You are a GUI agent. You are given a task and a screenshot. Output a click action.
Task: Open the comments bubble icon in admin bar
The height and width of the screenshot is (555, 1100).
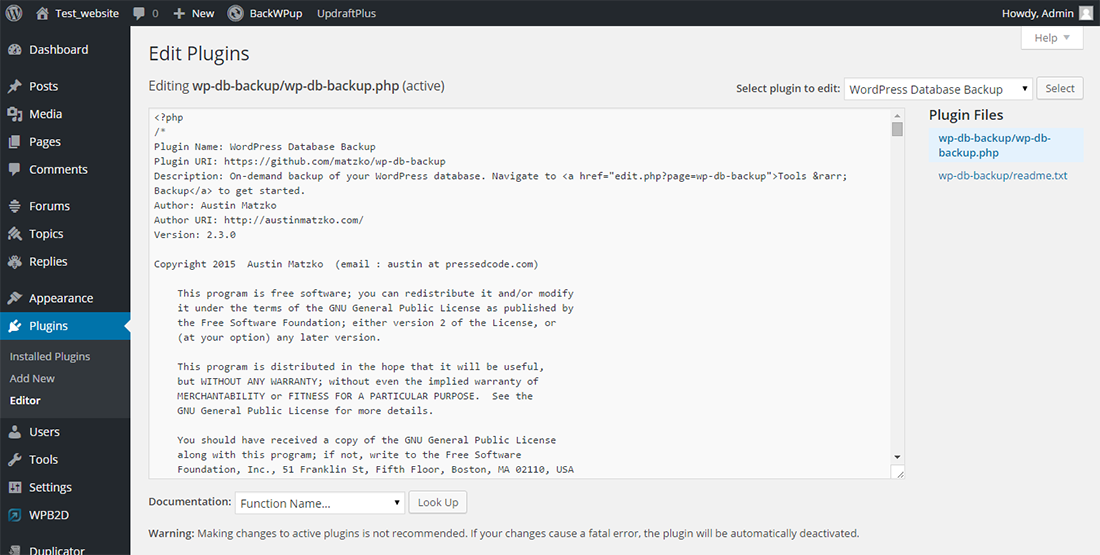pos(139,13)
